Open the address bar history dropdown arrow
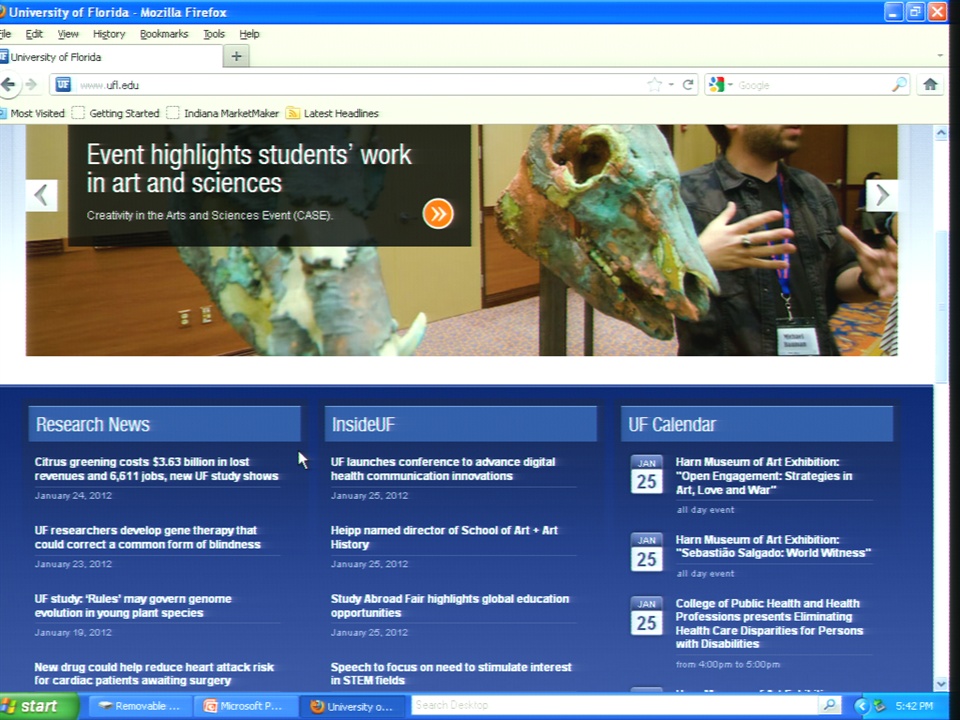Screen dimensions: 960x720 (672, 84)
